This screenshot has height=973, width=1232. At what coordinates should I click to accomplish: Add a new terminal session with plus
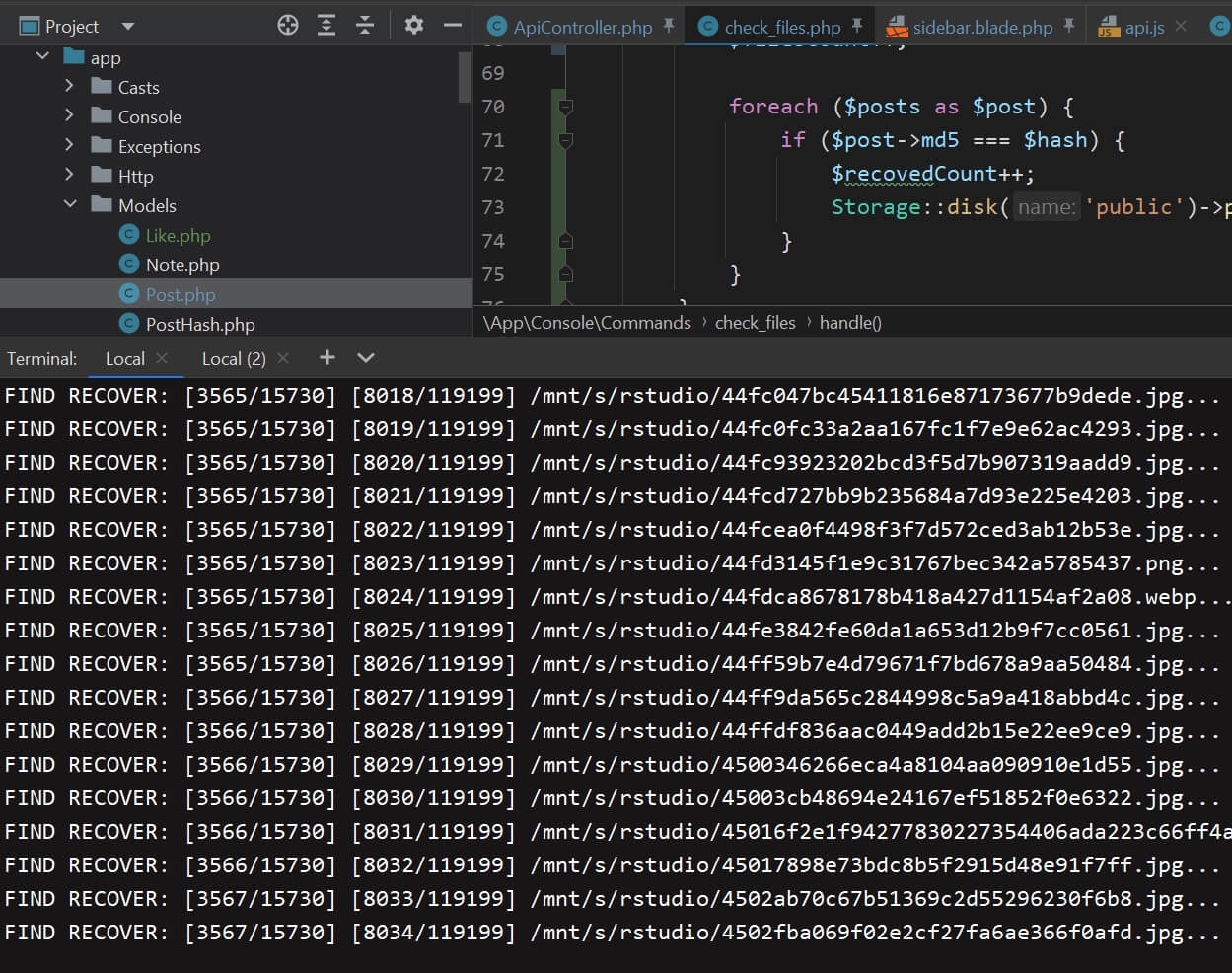coord(327,358)
